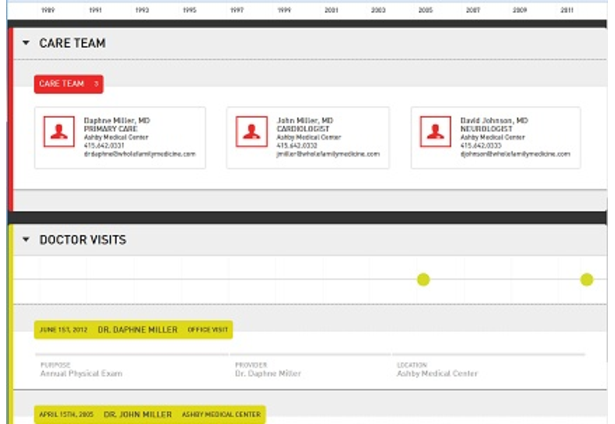Collapse the Doctor Visits section arrow

[26, 239]
